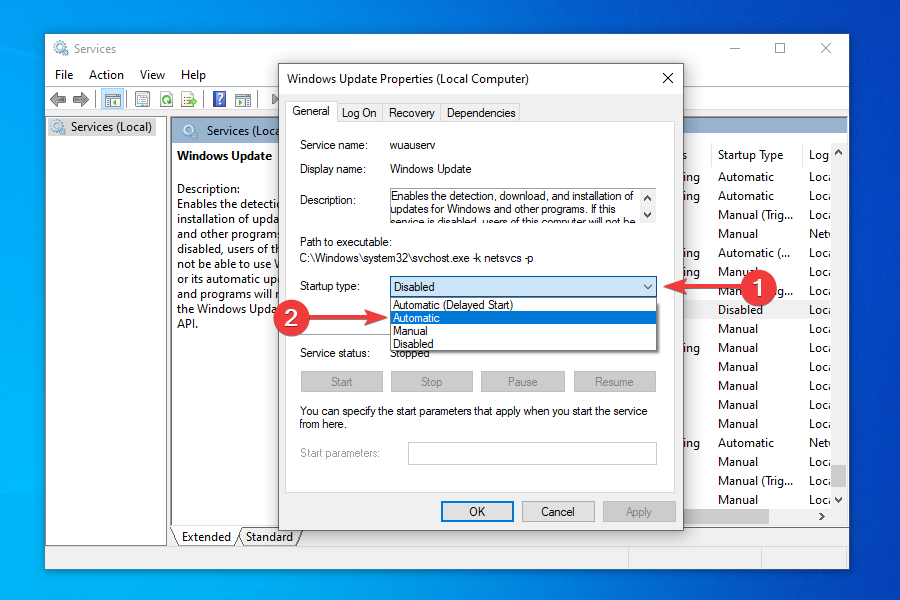The image size is (900, 600).
Task: Click the Cancel button
Action: point(558,511)
